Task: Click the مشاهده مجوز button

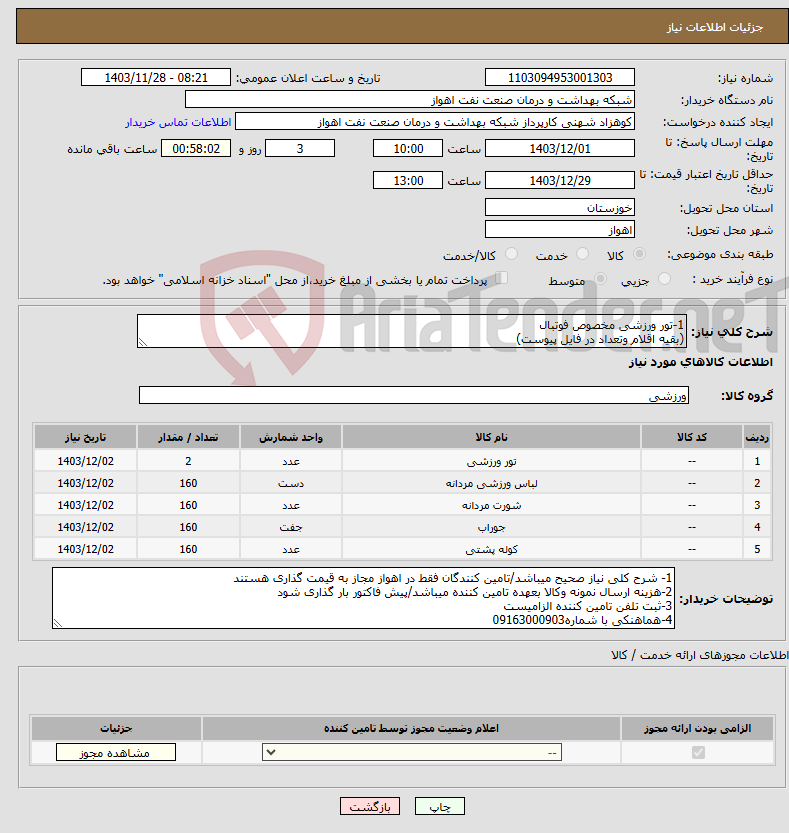Action: point(116,752)
